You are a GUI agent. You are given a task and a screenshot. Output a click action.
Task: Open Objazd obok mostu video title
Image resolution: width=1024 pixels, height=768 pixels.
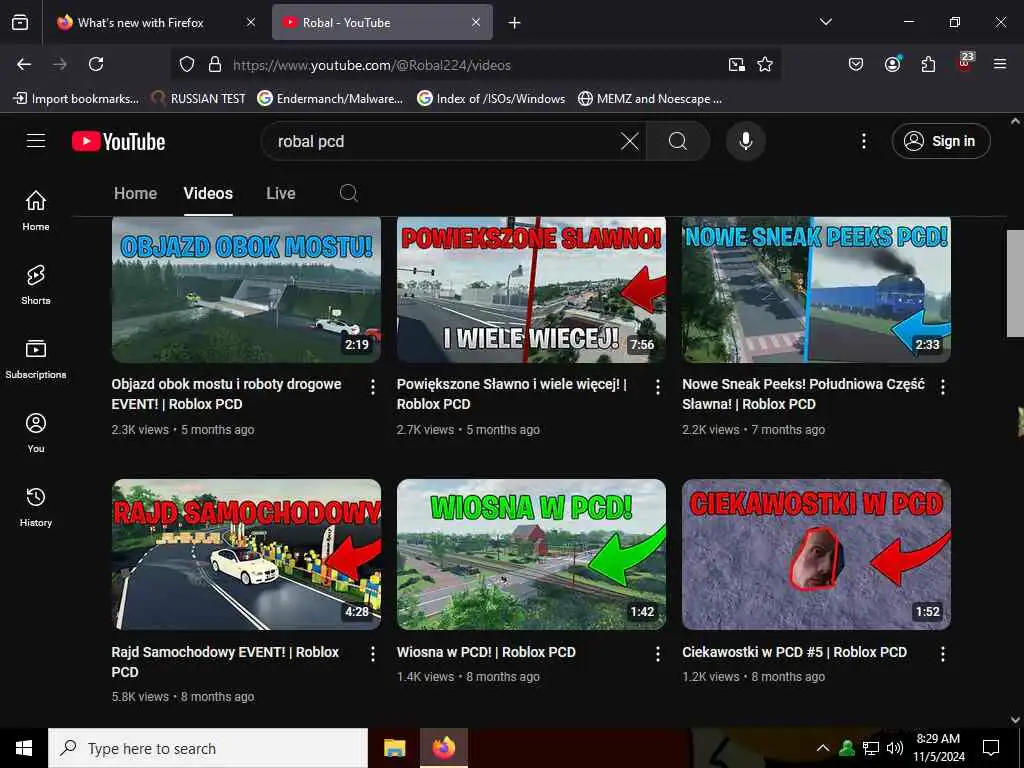pyautogui.click(x=226, y=394)
